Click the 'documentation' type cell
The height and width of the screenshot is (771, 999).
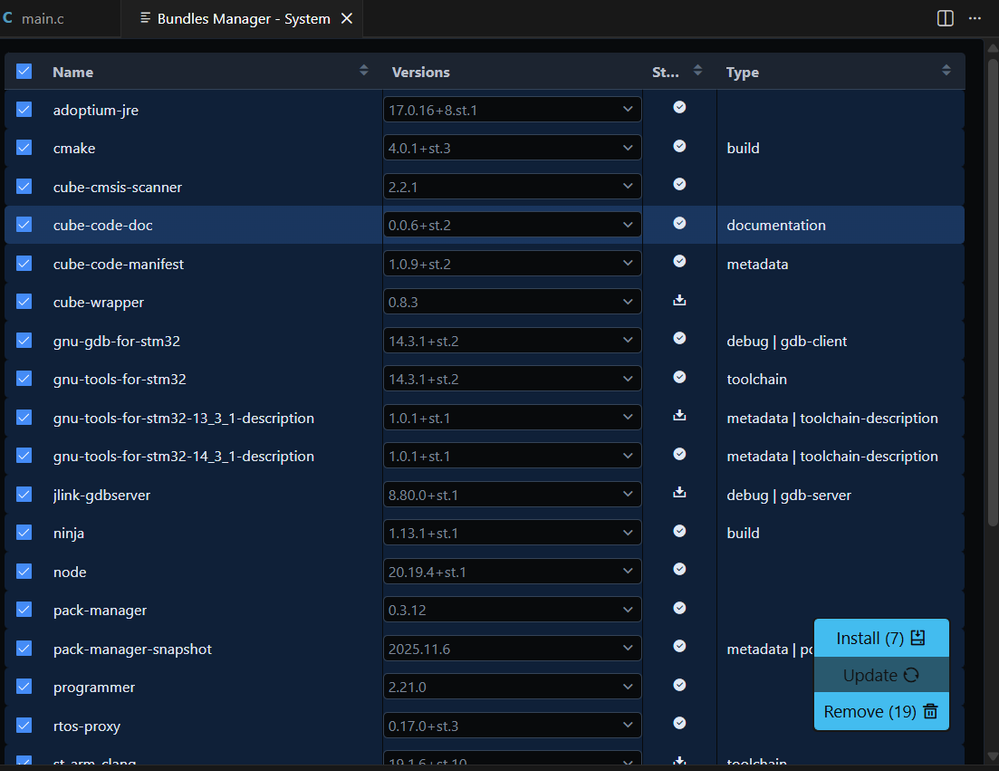point(776,225)
